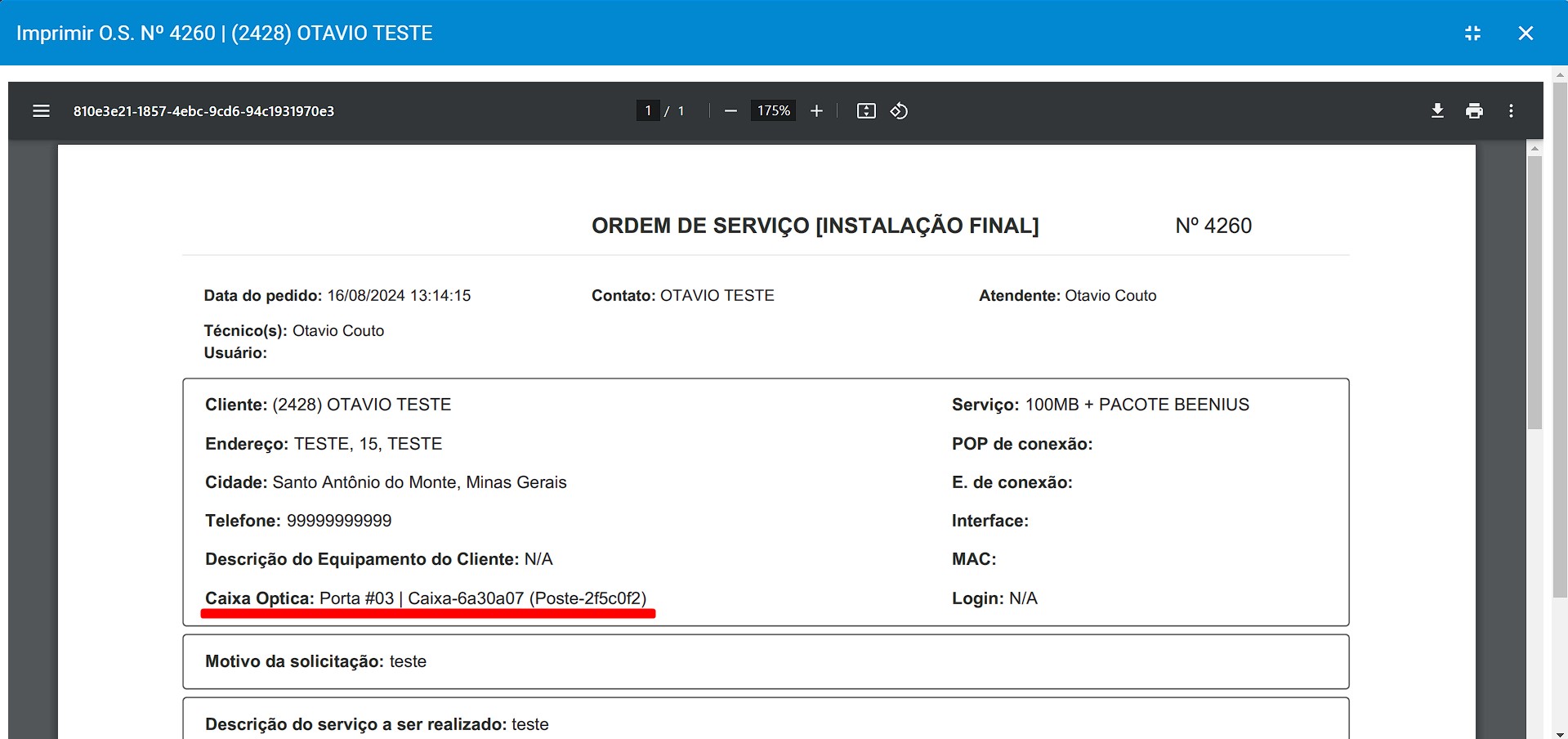Open the PDF viewer sidebar menu icon
This screenshot has height=739, width=1568.
(x=41, y=111)
